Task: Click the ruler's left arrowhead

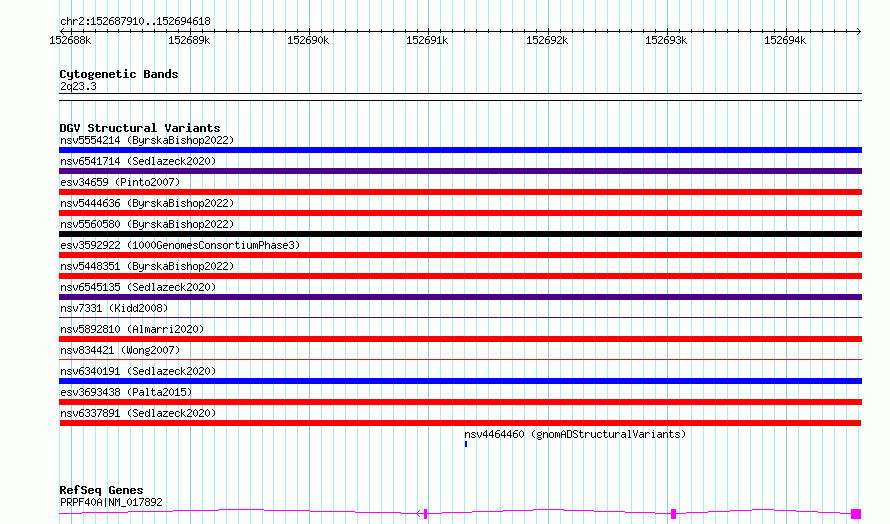Action: click(62, 31)
